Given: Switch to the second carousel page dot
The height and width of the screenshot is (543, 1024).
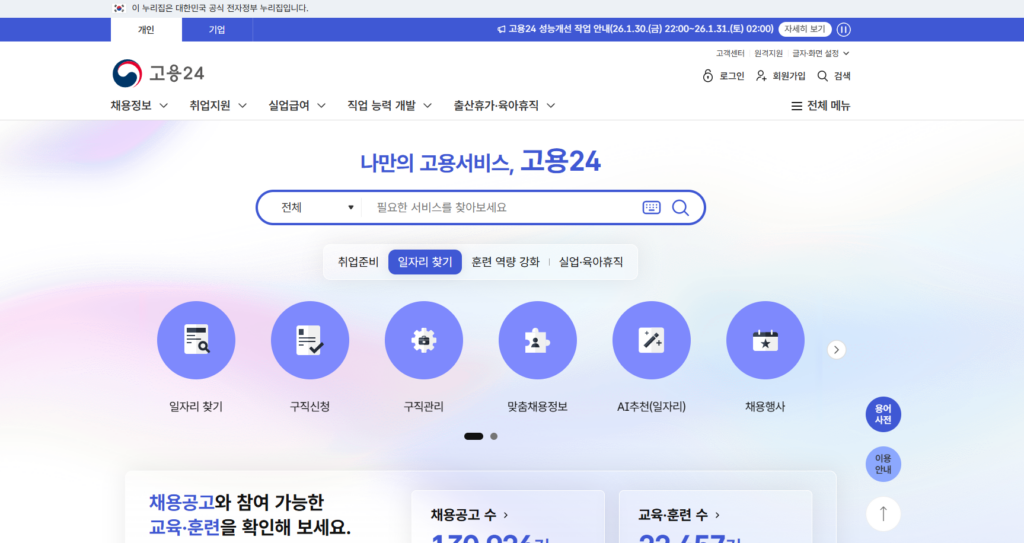Looking at the screenshot, I should (494, 436).
